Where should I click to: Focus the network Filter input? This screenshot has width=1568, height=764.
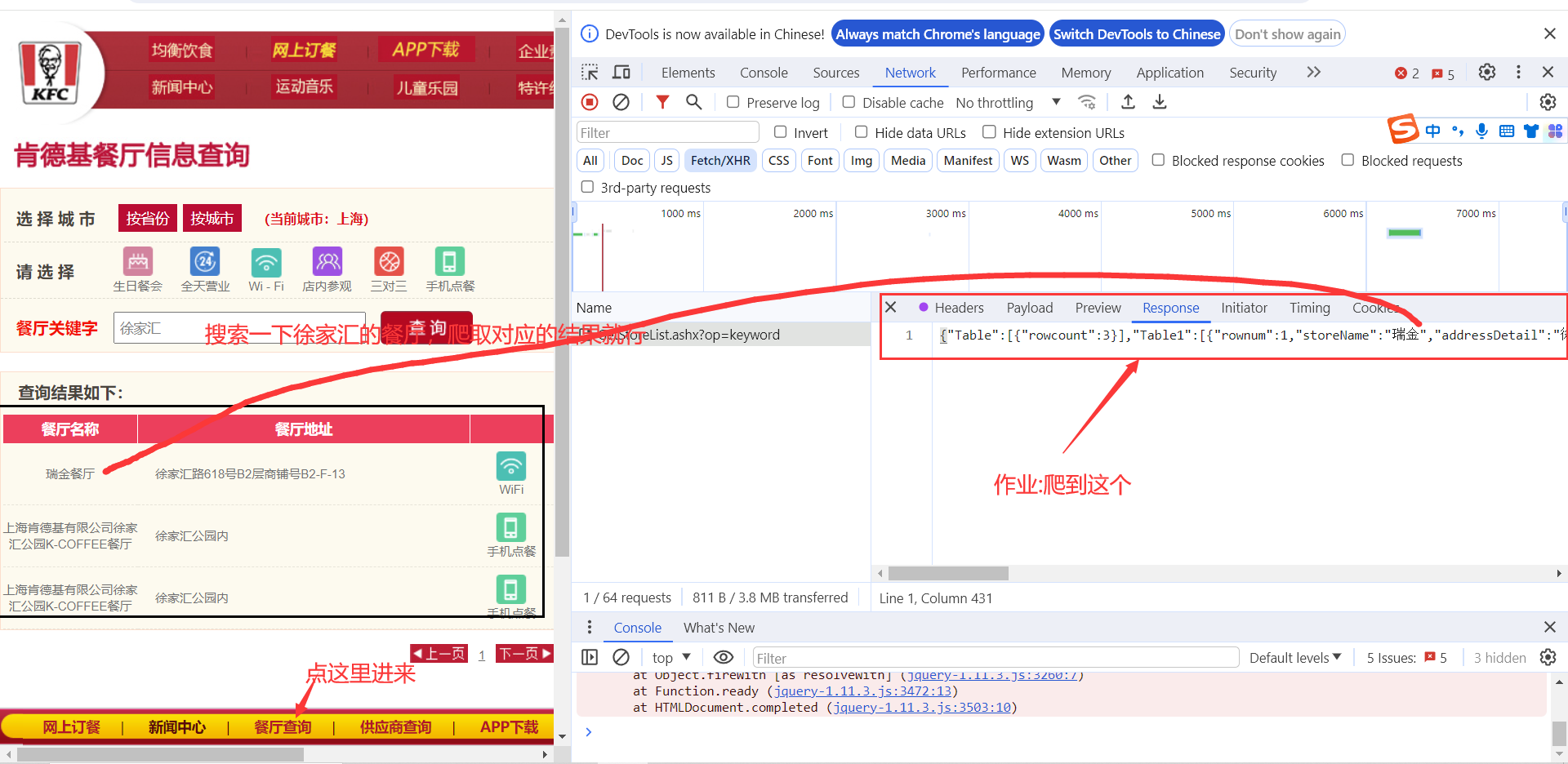[x=668, y=132]
